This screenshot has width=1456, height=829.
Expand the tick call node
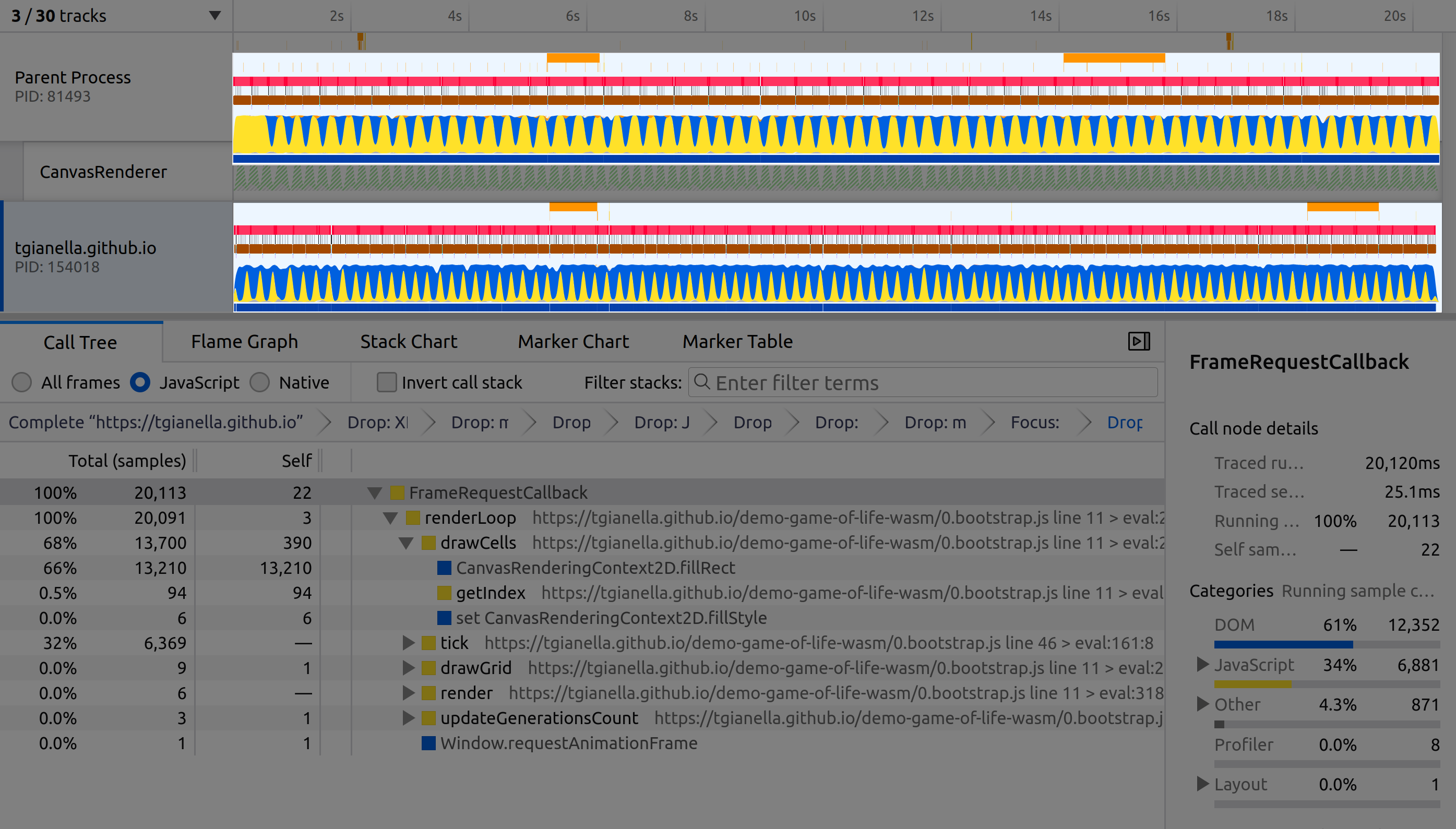pyautogui.click(x=408, y=643)
